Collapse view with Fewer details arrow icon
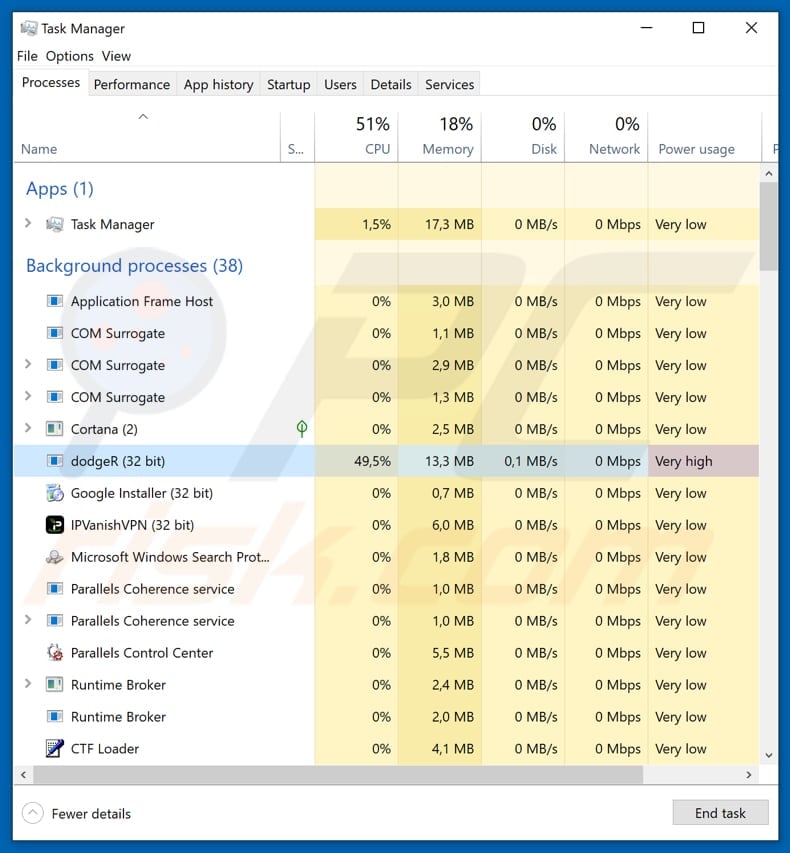Viewport: 790px width, 853px height. (33, 813)
